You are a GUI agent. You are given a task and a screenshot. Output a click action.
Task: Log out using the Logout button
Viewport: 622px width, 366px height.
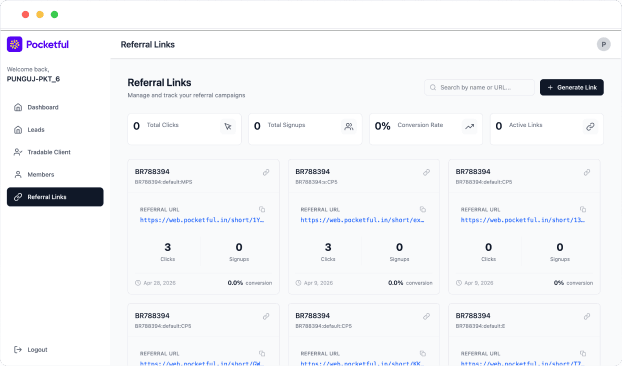[x=31, y=349]
